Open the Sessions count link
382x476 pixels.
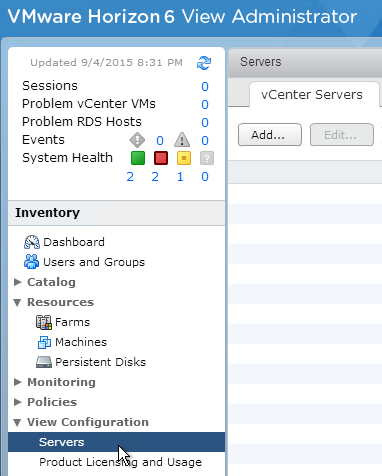click(x=205, y=87)
